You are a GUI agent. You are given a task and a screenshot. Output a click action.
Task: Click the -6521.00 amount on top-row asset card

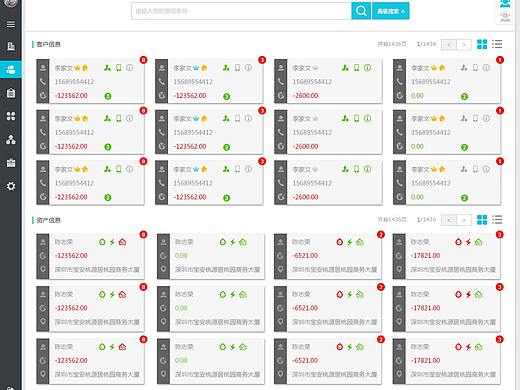point(305,256)
